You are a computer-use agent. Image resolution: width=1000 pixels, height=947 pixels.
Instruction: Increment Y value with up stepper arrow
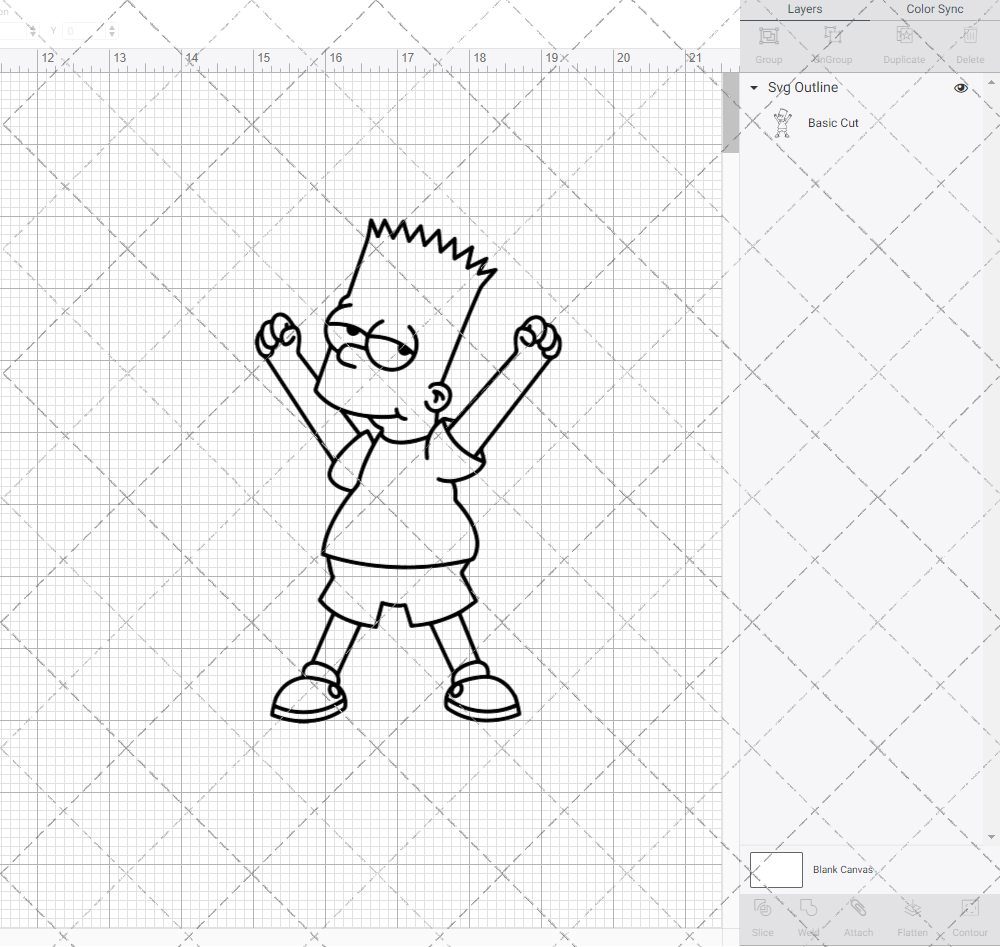(x=111, y=27)
